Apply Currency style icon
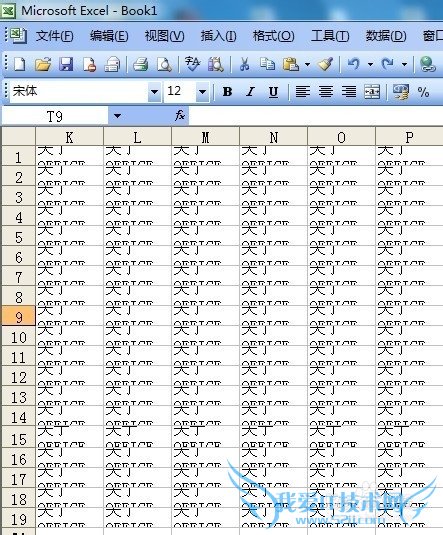 click(401, 91)
